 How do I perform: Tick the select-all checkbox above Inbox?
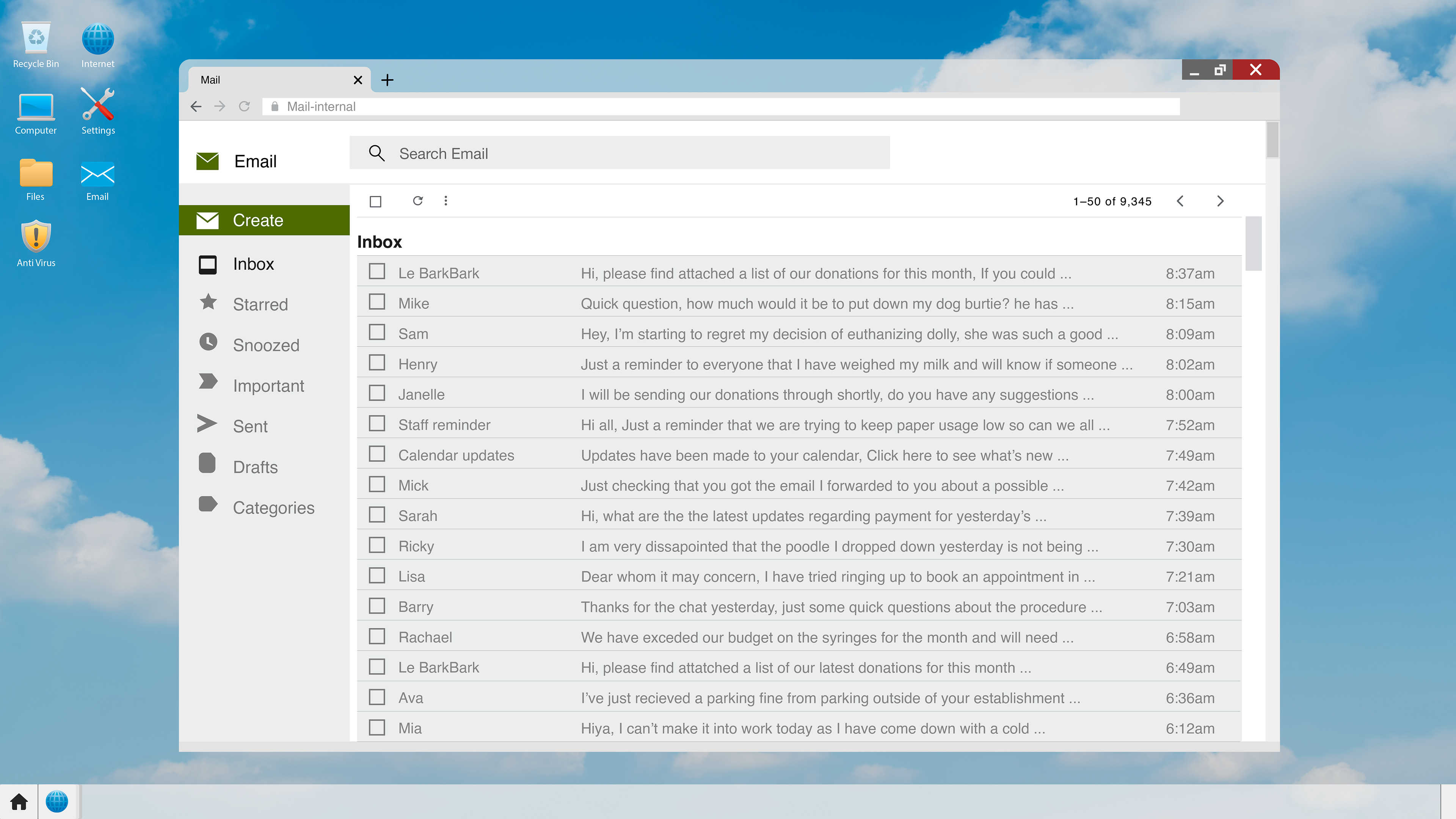pos(375,201)
